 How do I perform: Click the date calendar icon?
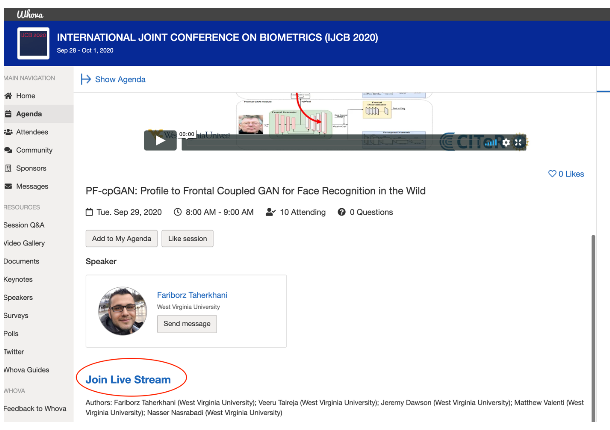pyautogui.click(x=89, y=212)
